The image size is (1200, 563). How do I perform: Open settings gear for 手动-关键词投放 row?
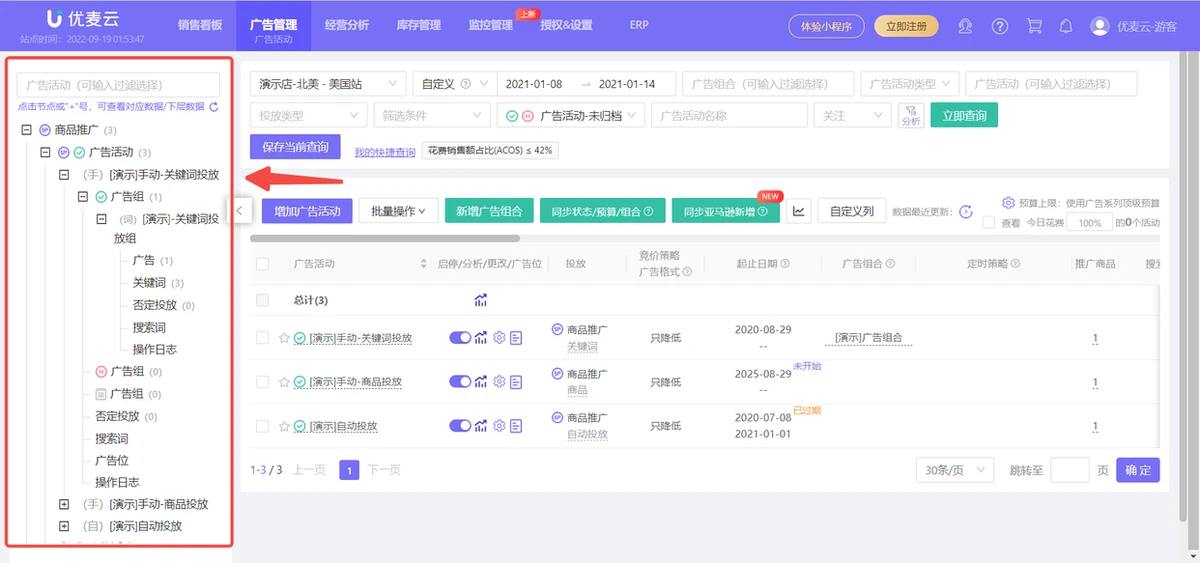coord(499,338)
